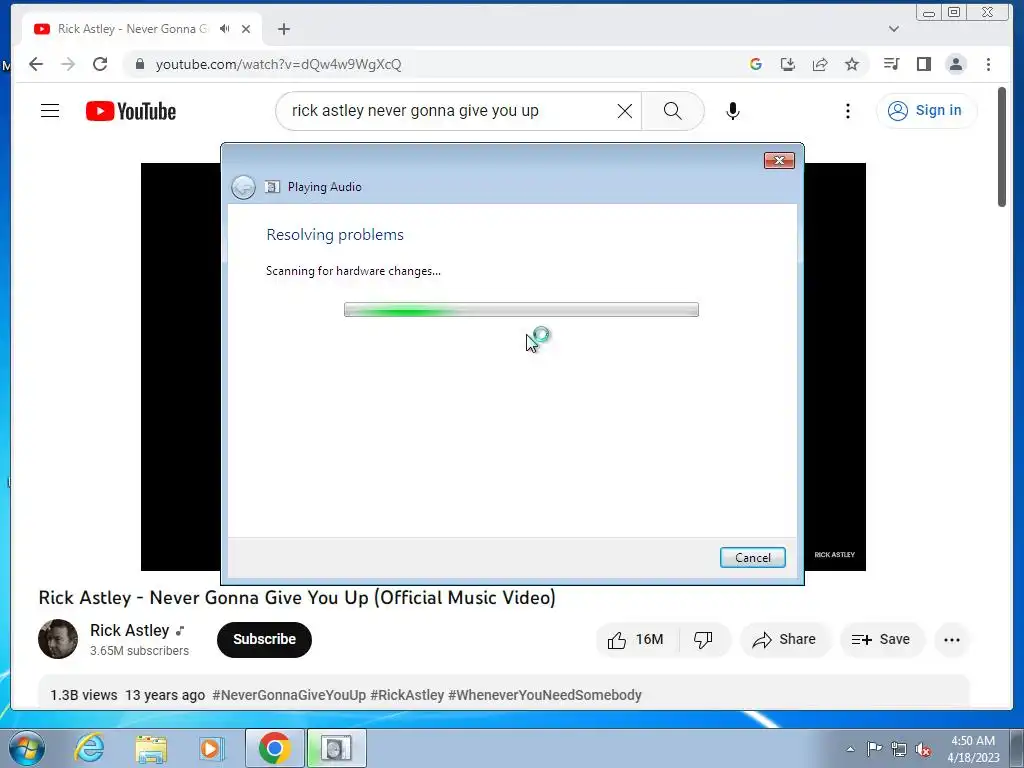Show hidden system tray icons arrow
The width and height of the screenshot is (1024, 768).
tap(850, 749)
